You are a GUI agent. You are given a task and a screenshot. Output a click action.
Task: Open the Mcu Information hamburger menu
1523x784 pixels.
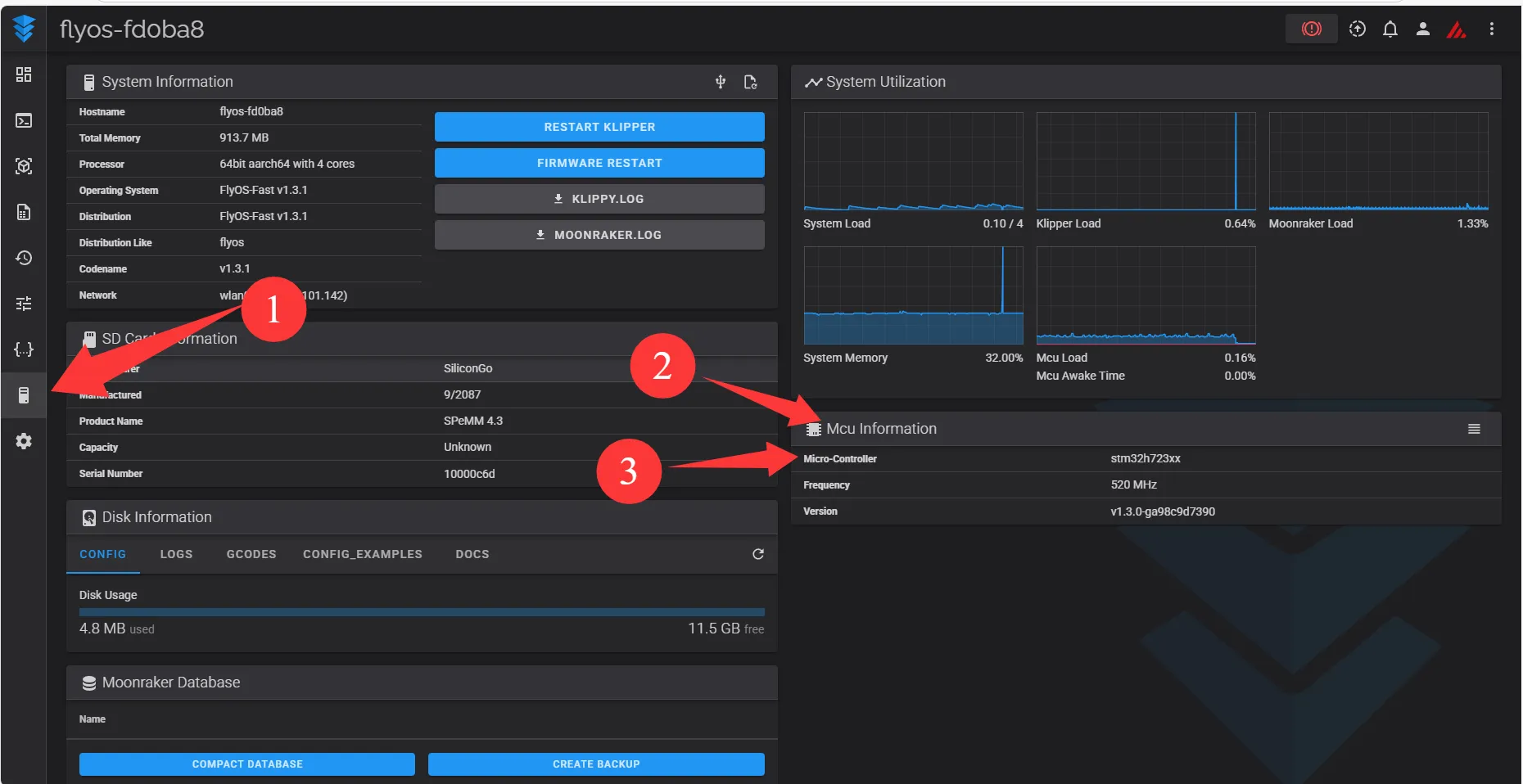point(1474,429)
